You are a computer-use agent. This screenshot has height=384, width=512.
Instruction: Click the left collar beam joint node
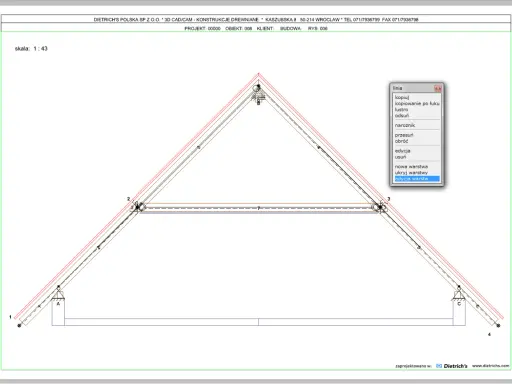(138, 207)
